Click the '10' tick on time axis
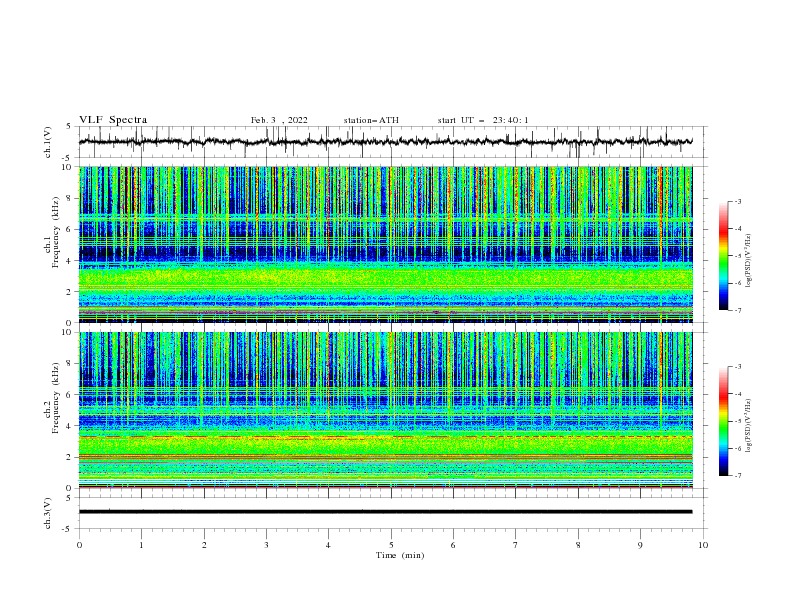Screen dimensions: 792x612 point(703,545)
